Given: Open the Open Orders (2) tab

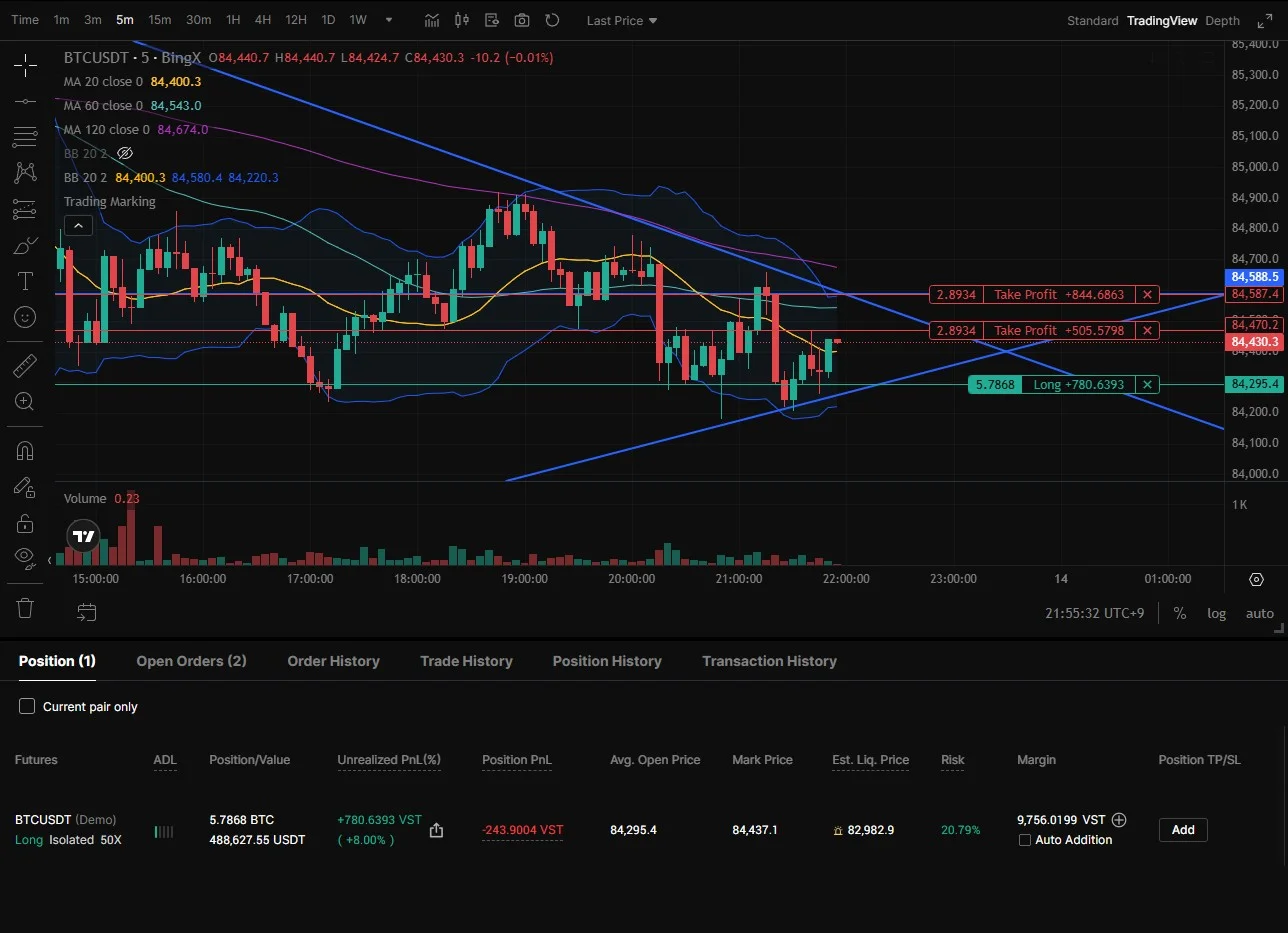Looking at the screenshot, I should pos(191,661).
